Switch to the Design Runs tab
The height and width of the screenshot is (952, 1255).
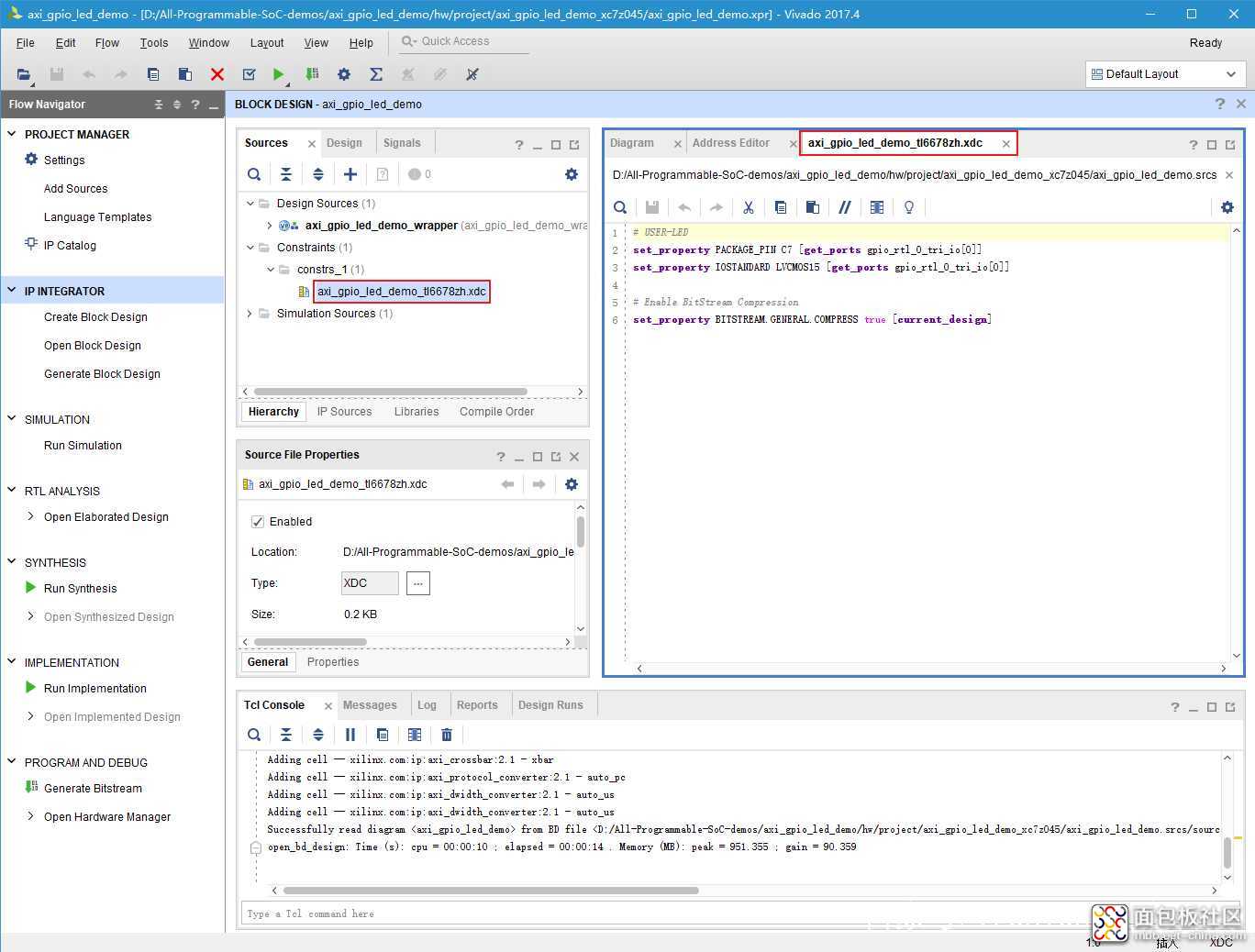point(550,705)
